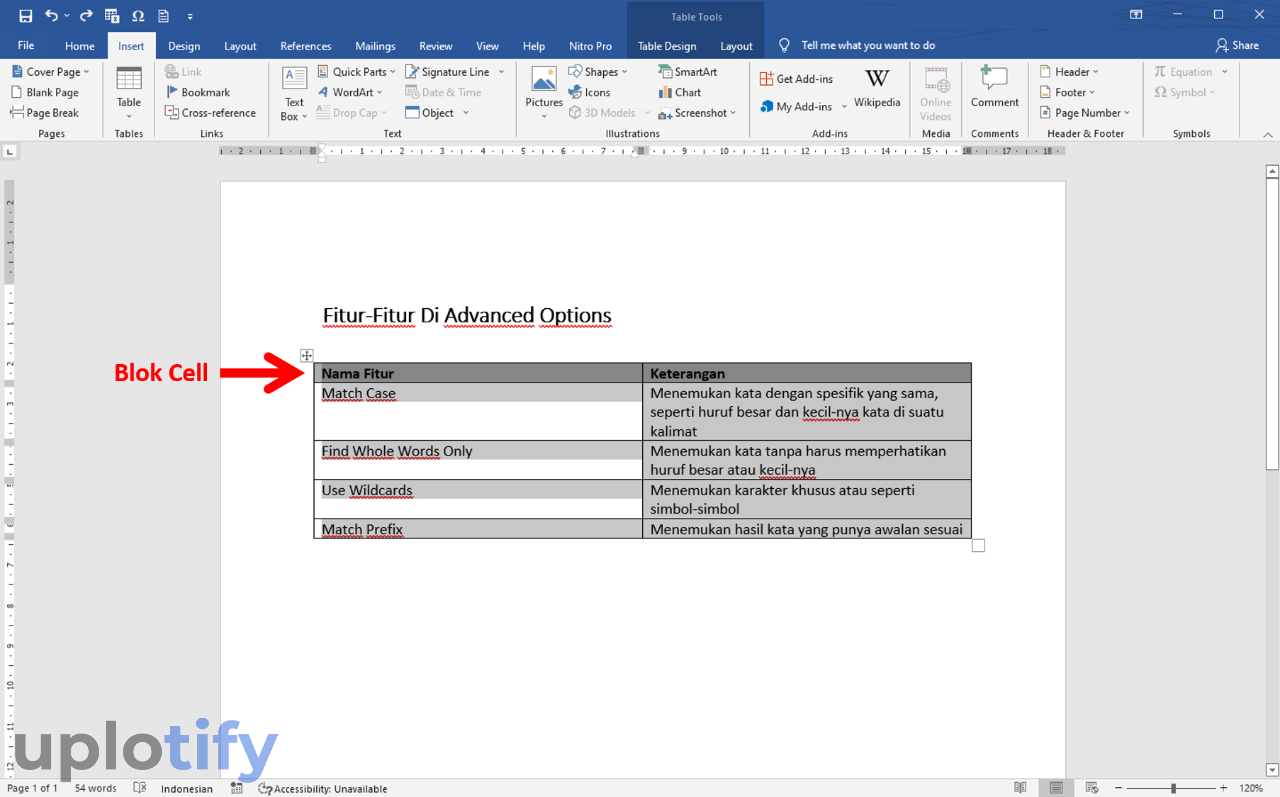This screenshot has width=1280, height=797.
Task: Open the Pictures insert tool
Action: point(544,88)
